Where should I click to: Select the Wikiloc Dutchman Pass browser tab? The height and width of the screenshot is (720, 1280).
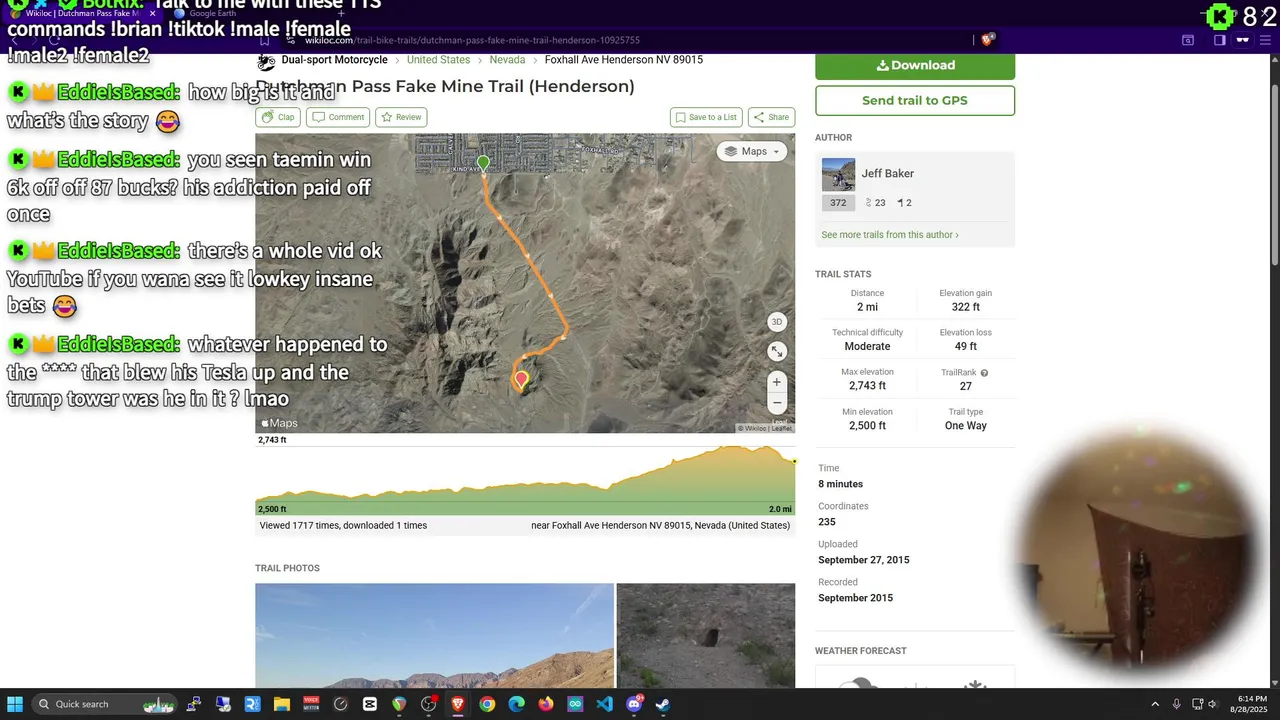click(85, 14)
